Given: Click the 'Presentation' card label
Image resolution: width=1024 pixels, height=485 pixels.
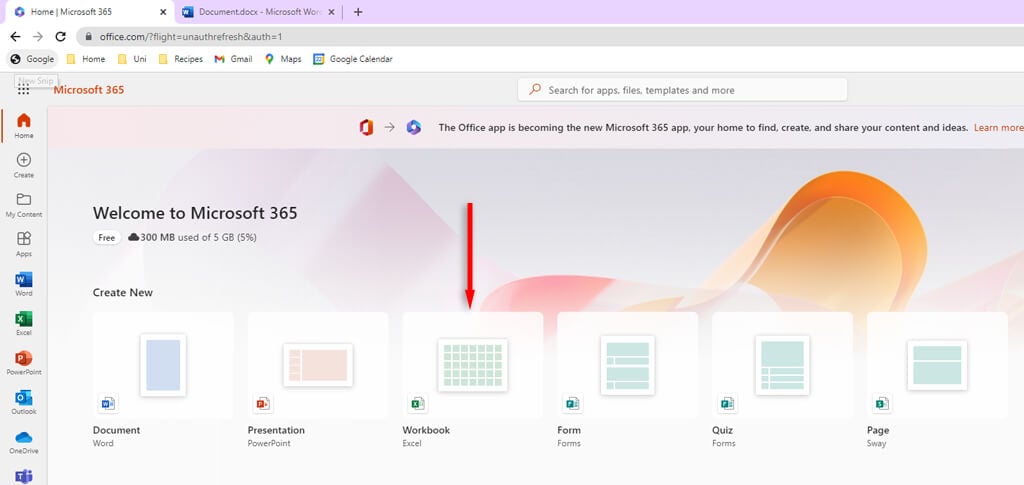Looking at the screenshot, I should pyautogui.click(x=276, y=430).
